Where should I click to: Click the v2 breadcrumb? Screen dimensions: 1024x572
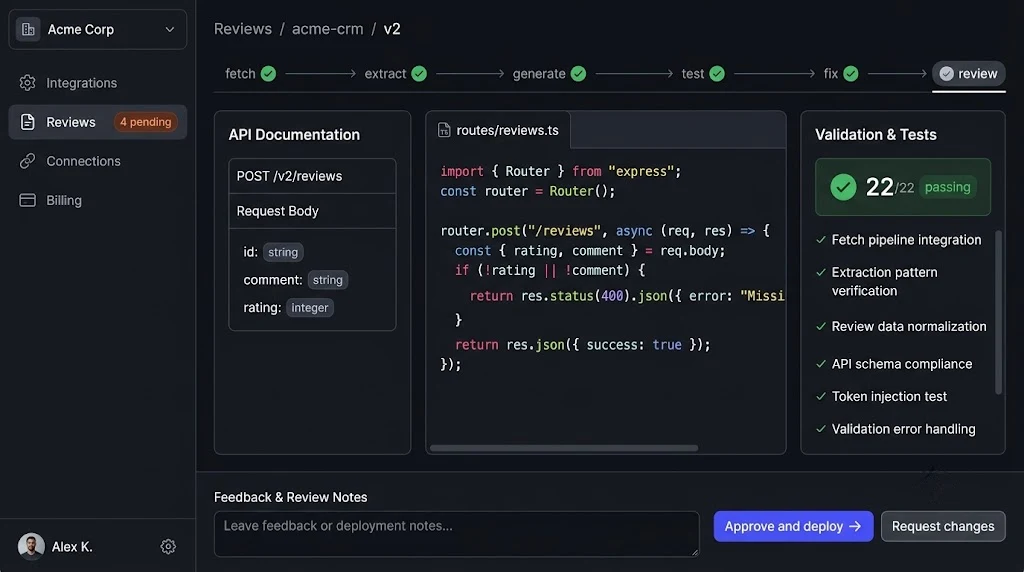[x=392, y=29]
